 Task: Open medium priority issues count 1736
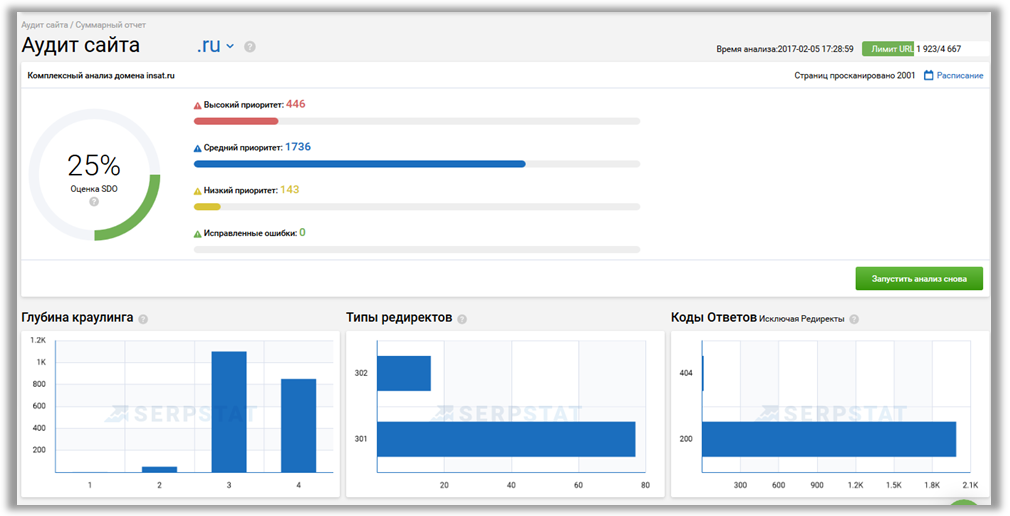click(298, 147)
